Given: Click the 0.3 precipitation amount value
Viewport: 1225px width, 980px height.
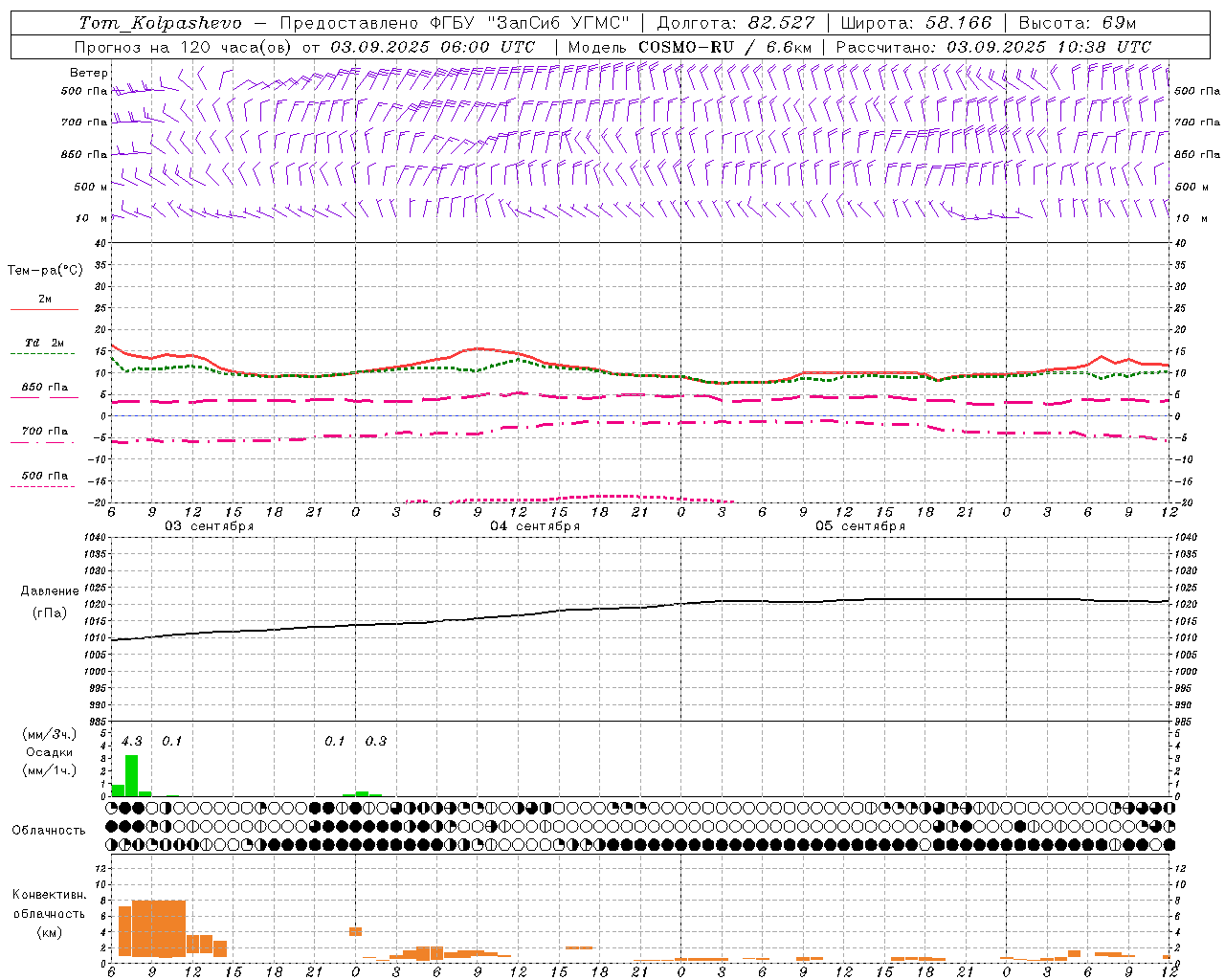Looking at the screenshot, I should click(x=376, y=741).
